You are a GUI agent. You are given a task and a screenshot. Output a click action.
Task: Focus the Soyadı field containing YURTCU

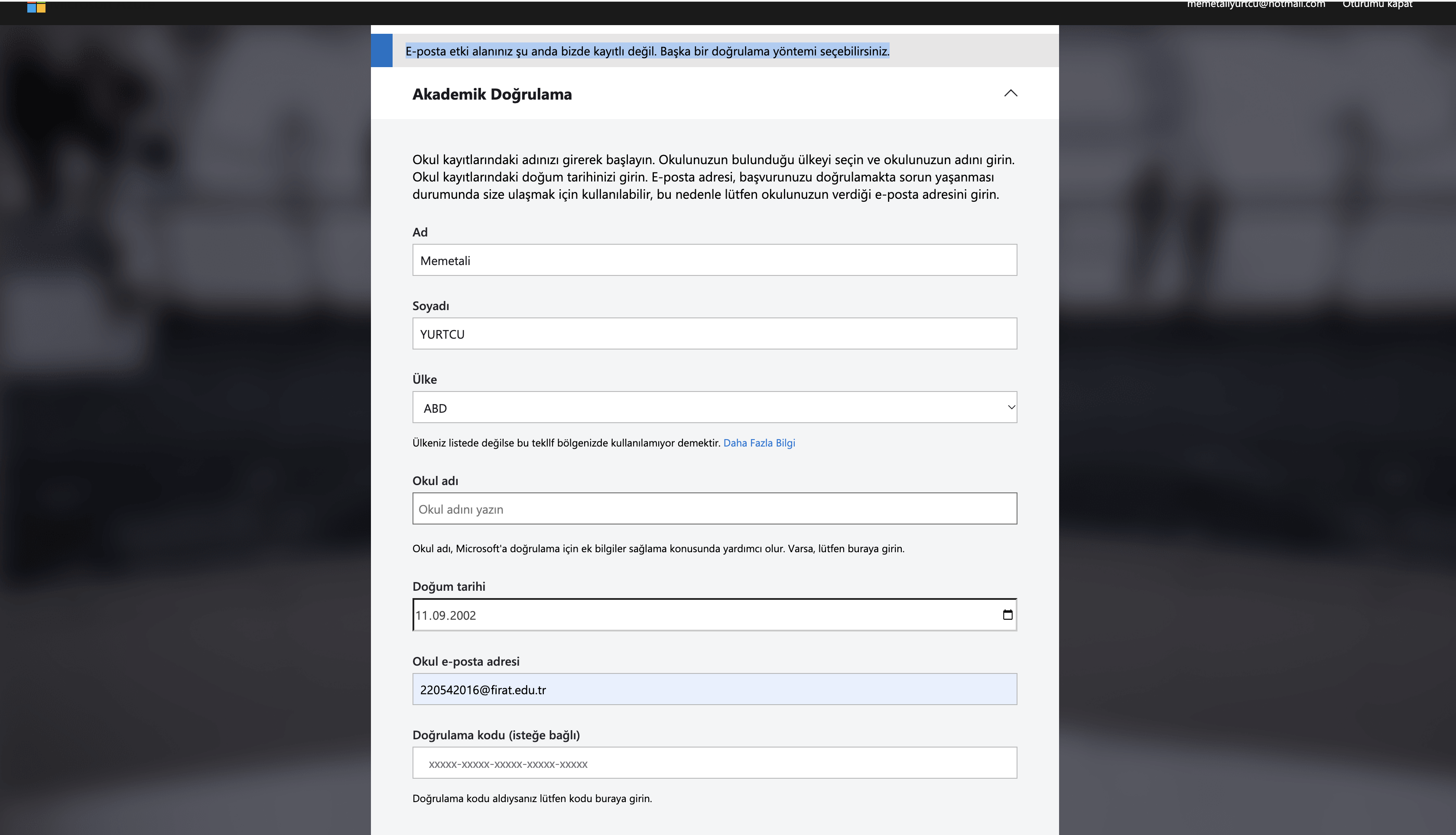[714, 333]
